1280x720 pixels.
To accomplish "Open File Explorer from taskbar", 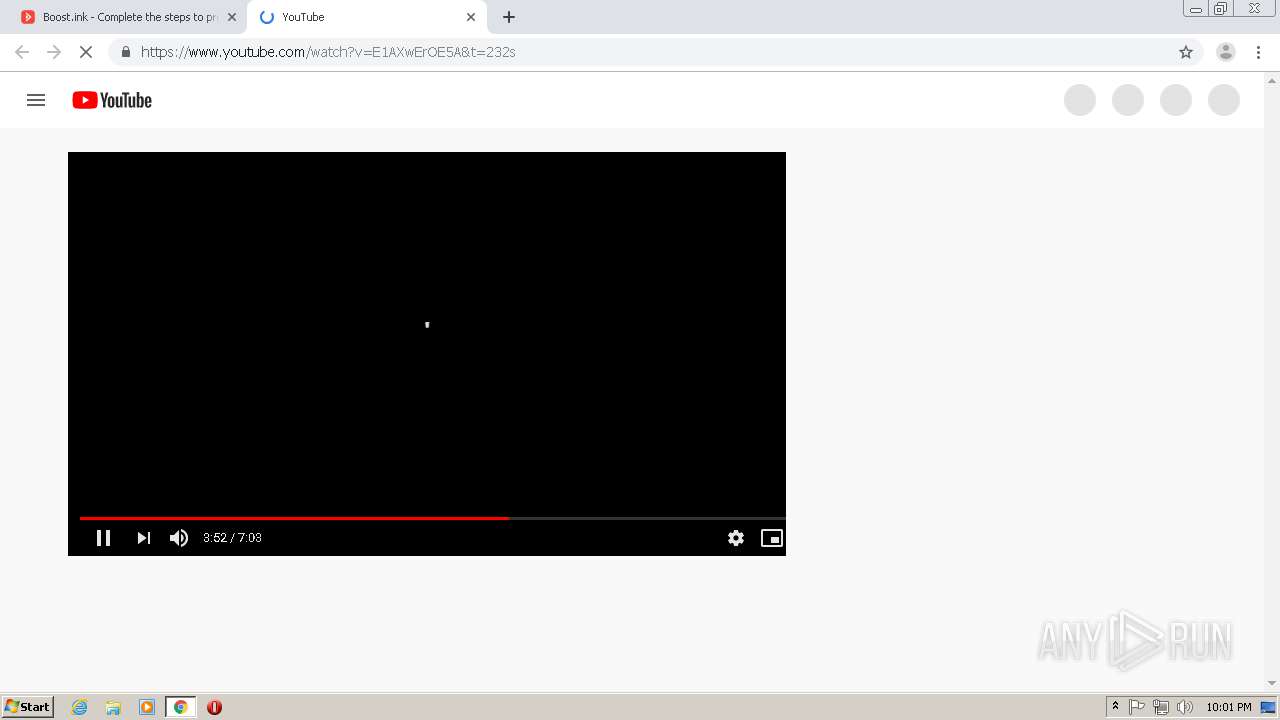I will (x=113, y=707).
